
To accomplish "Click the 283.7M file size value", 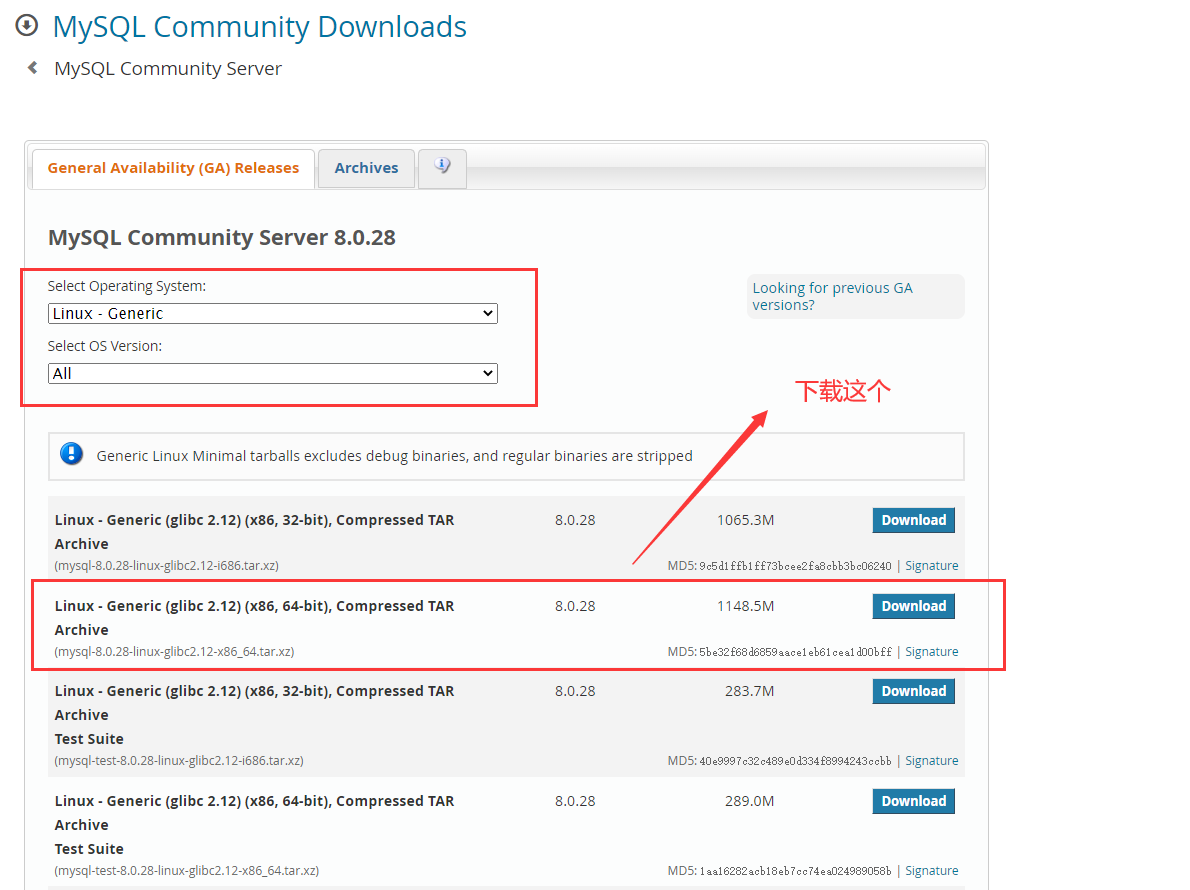I will [749, 690].
